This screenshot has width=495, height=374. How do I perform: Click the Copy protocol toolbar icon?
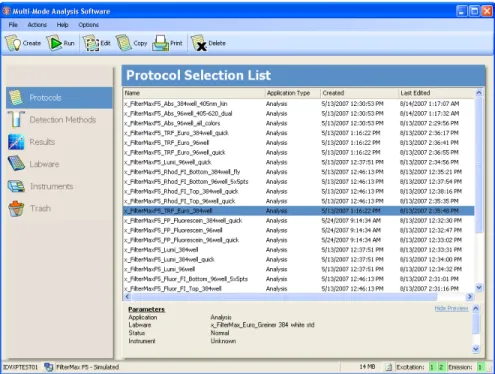click(x=124, y=43)
